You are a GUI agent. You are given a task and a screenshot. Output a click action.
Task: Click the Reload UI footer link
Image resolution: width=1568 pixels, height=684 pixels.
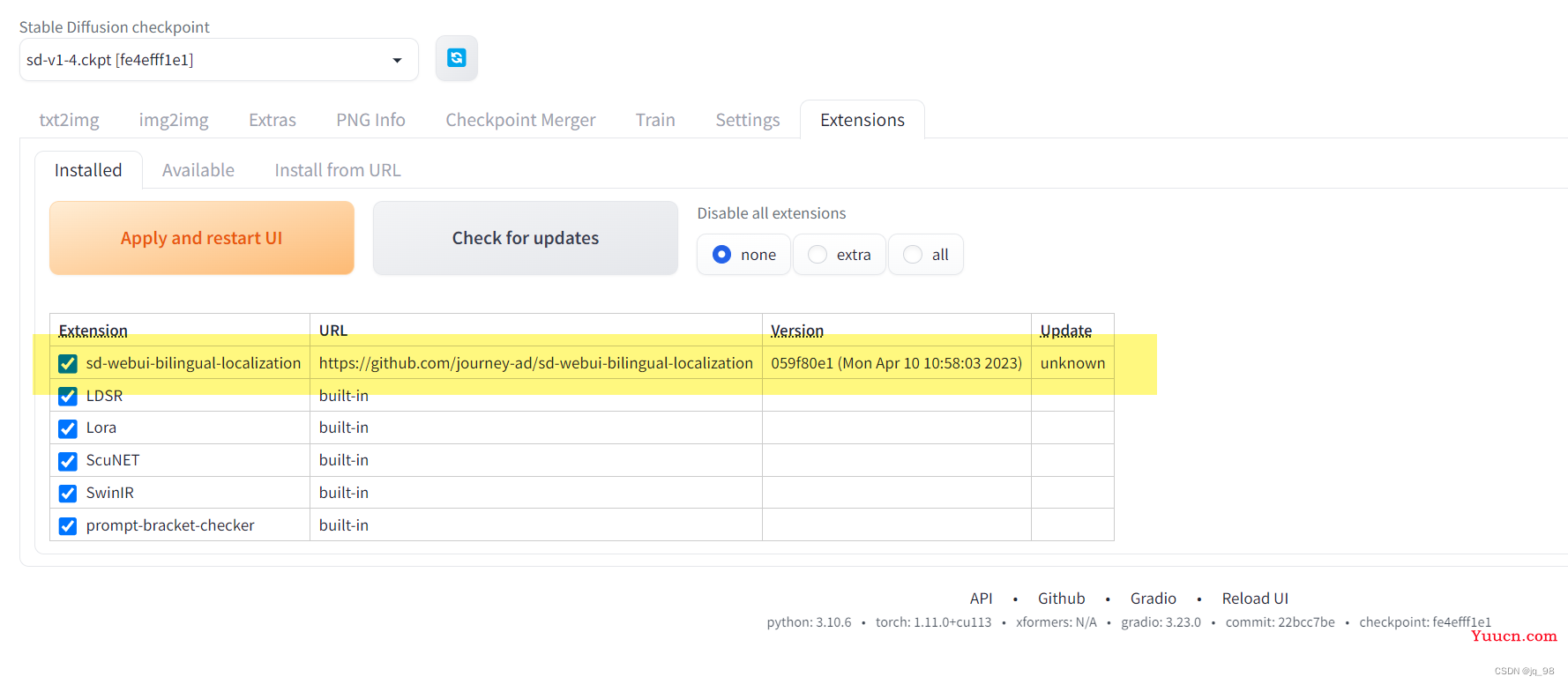(1255, 598)
